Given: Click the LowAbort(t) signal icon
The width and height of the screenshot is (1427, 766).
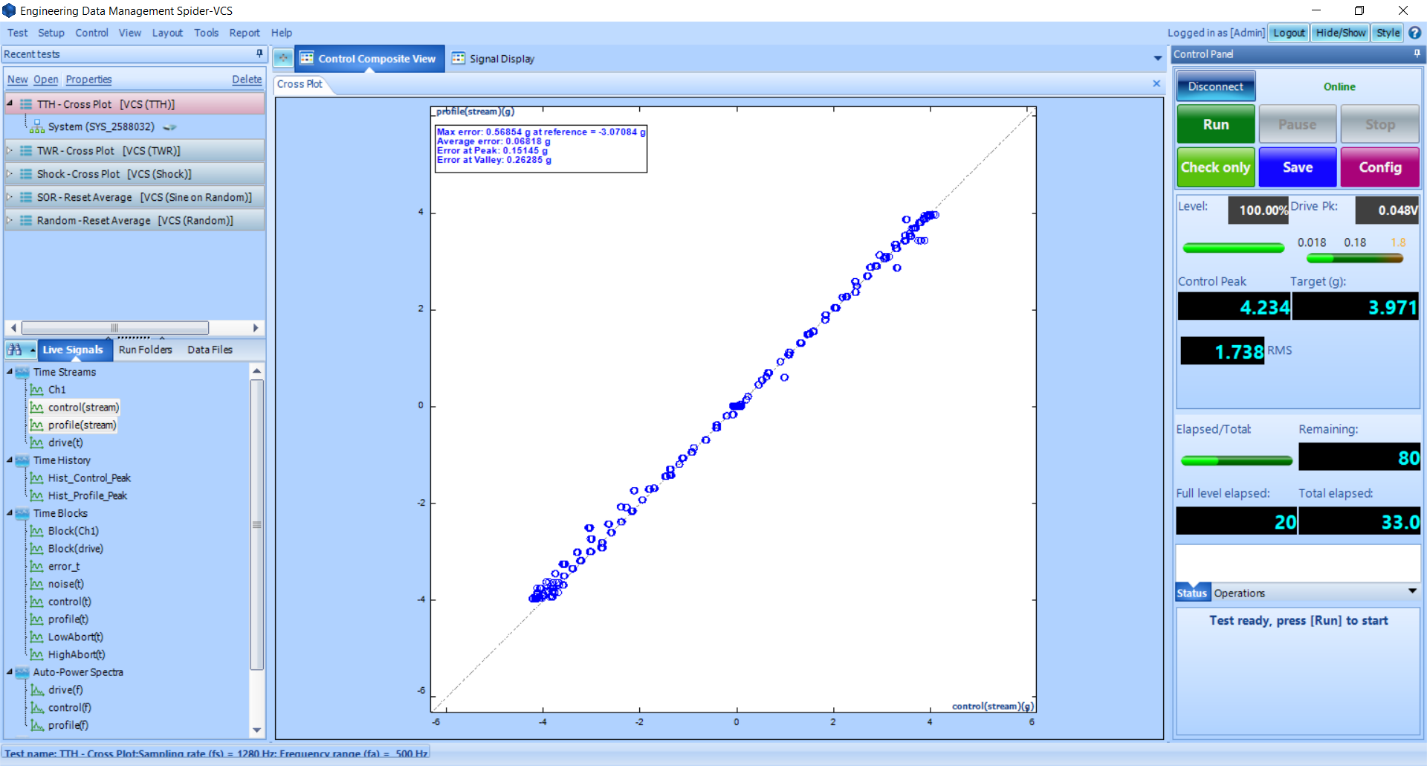Looking at the screenshot, I should [38, 637].
